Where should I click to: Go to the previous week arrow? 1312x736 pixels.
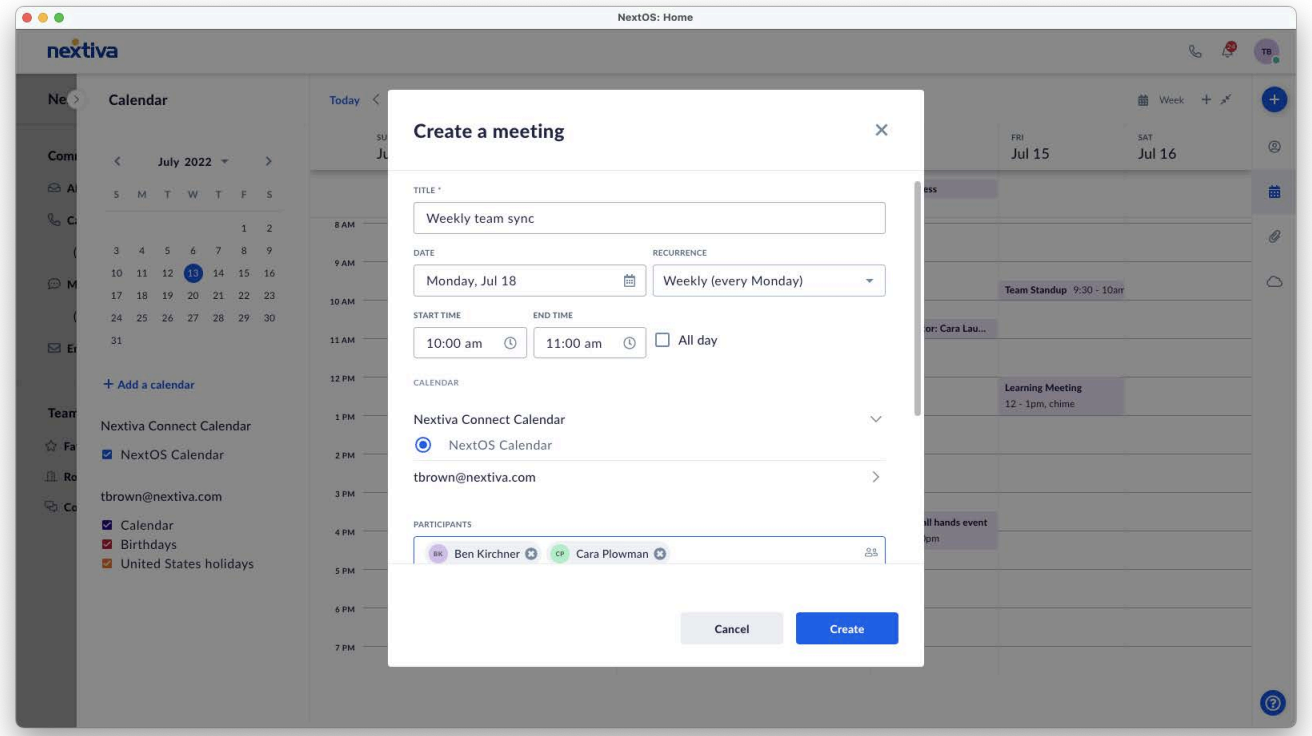(376, 100)
